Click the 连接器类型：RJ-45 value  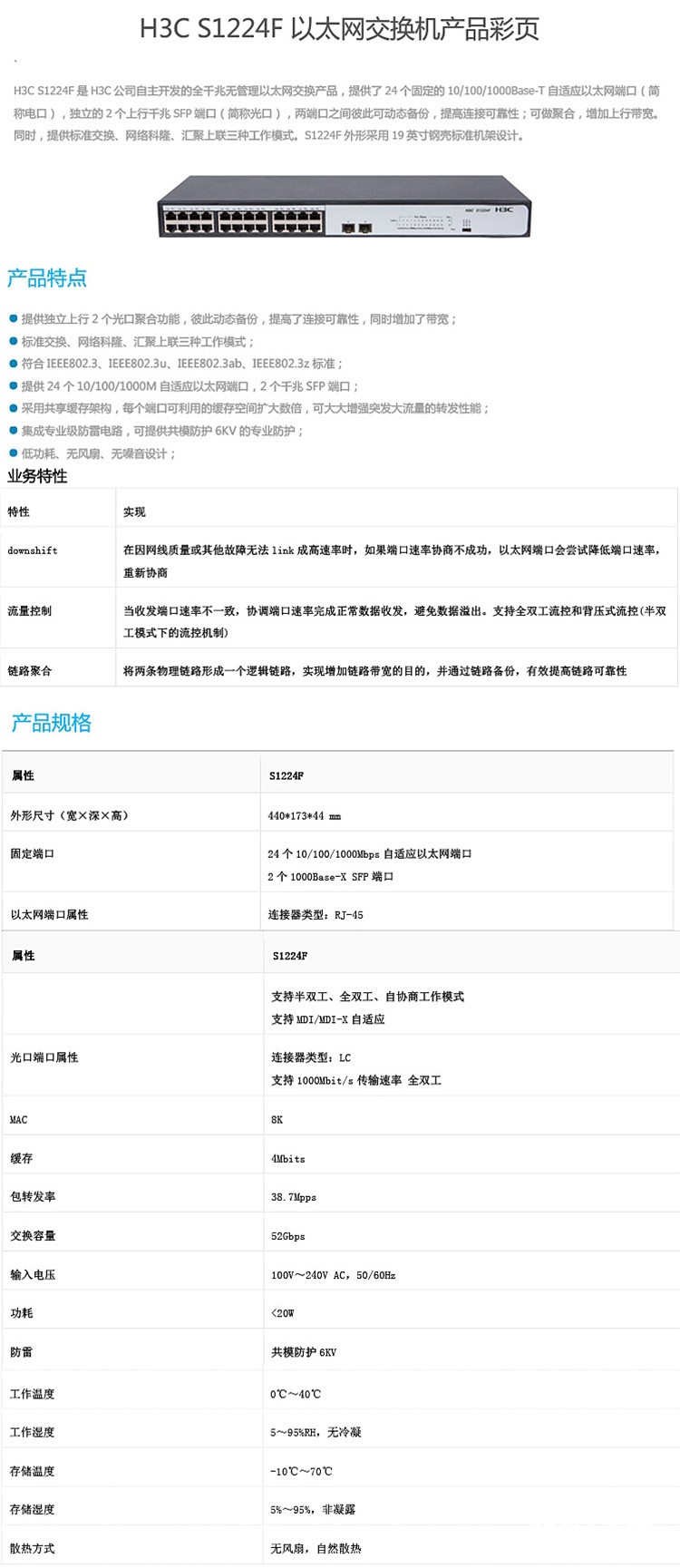(316, 914)
